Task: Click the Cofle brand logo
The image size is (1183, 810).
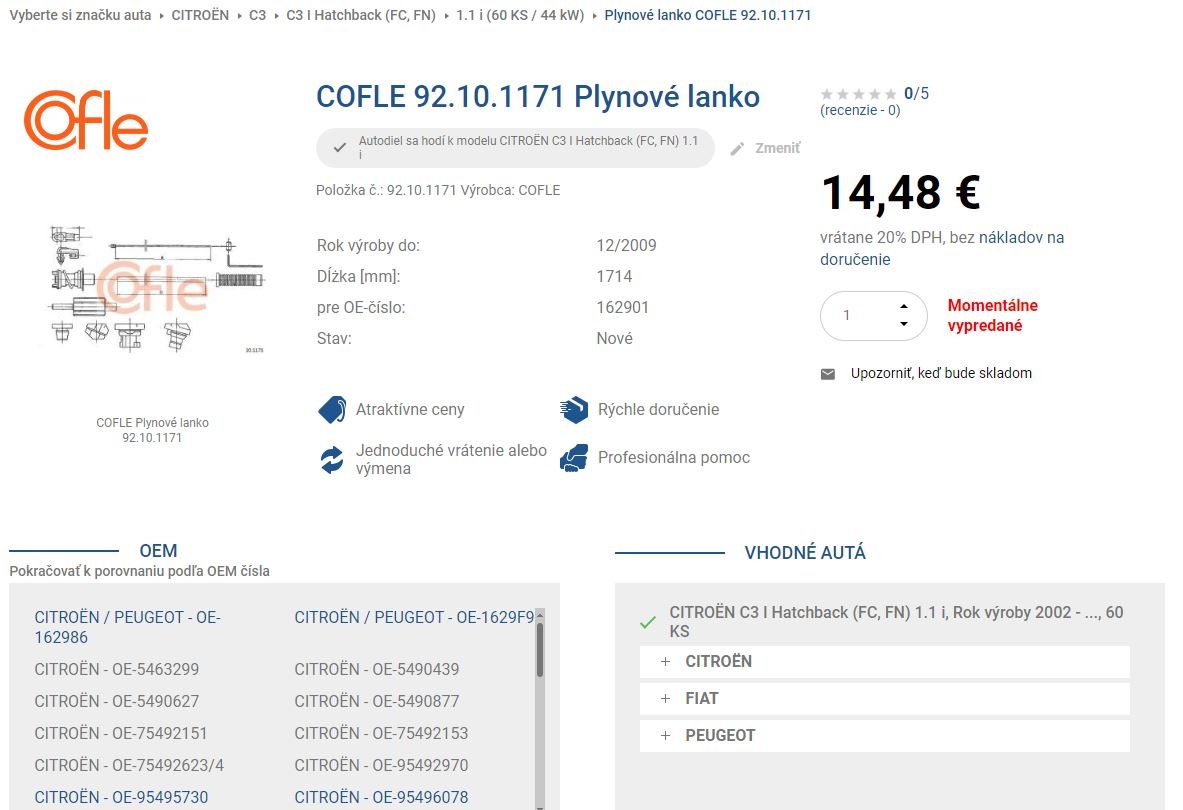Action: [85, 120]
